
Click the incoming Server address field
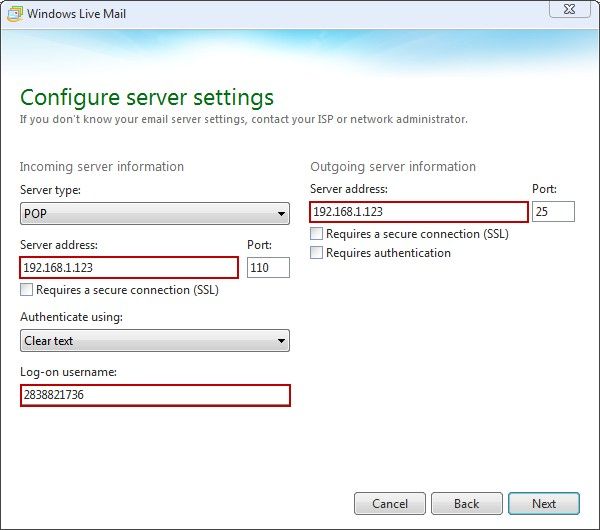pos(129,267)
